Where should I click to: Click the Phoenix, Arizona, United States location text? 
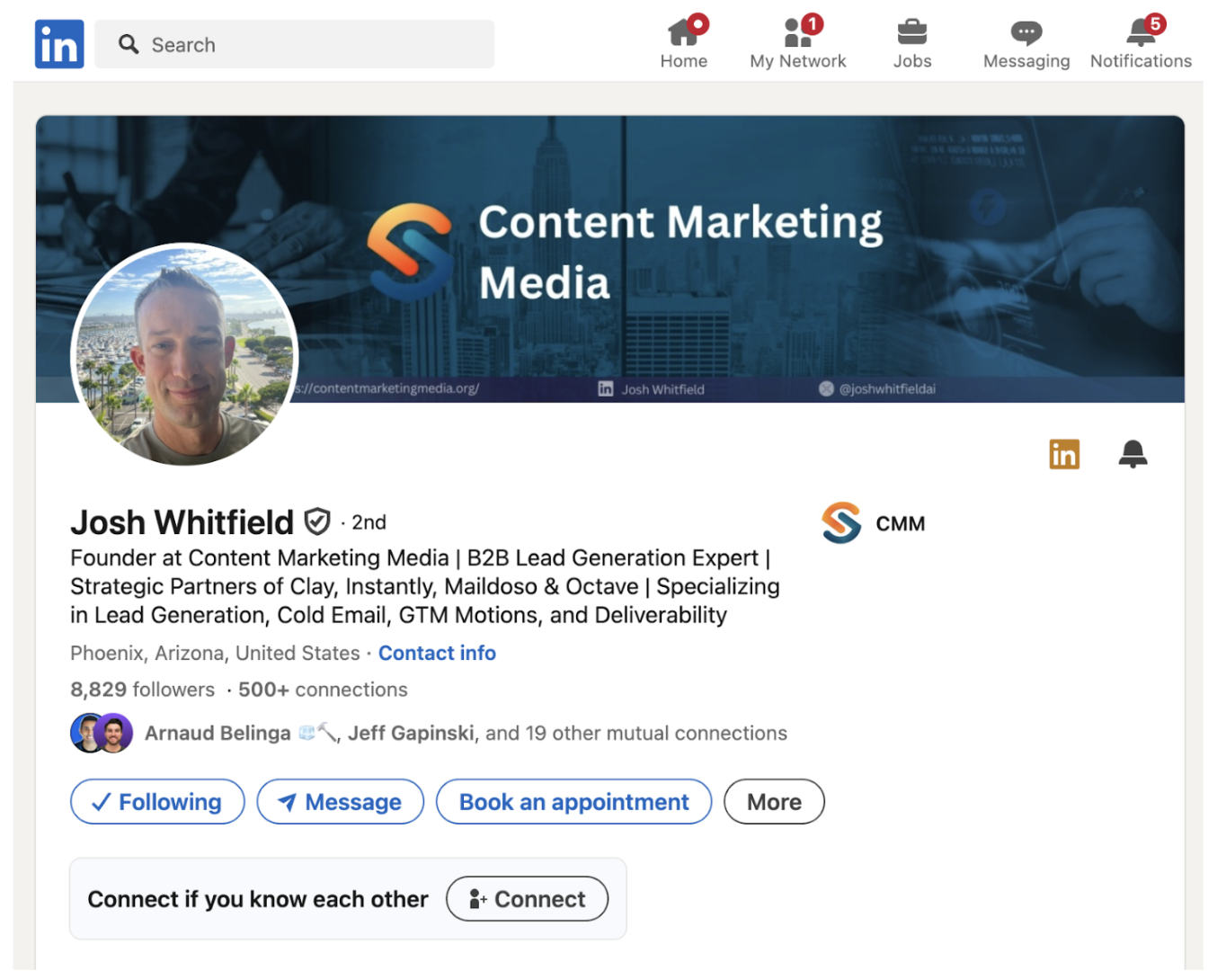point(215,653)
